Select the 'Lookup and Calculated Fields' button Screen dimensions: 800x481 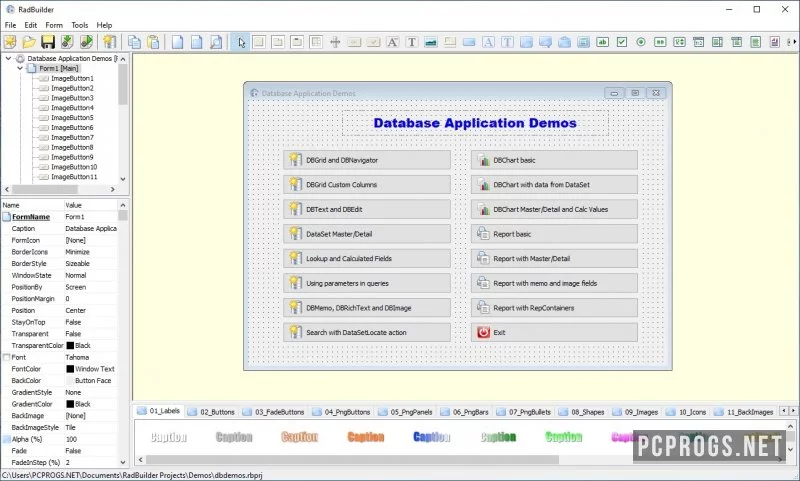[367, 258]
